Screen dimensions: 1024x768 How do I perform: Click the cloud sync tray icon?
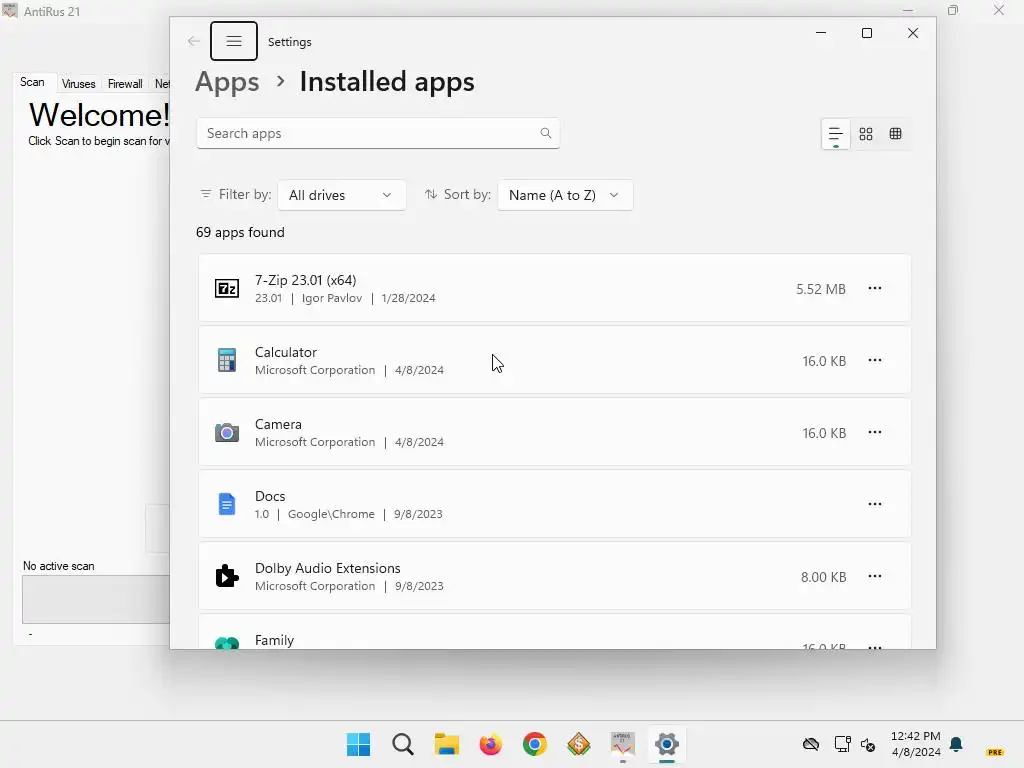pyautogui.click(x=811, y=744)
